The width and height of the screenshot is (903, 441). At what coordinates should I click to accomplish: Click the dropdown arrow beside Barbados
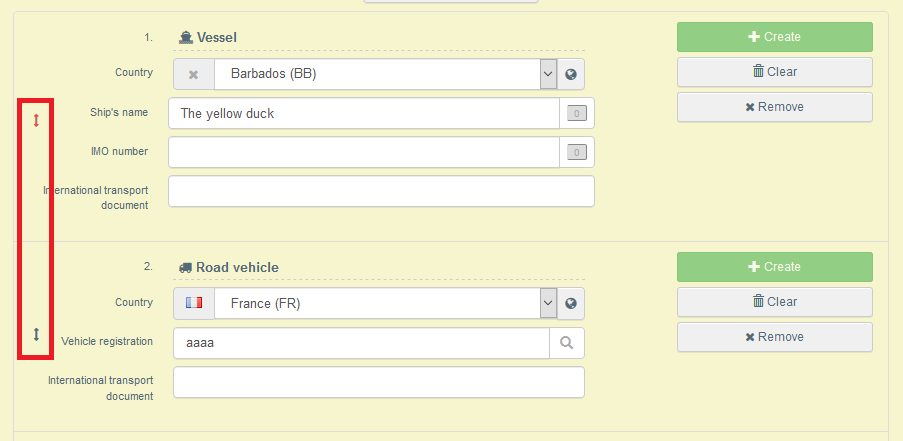pos(548,74)
